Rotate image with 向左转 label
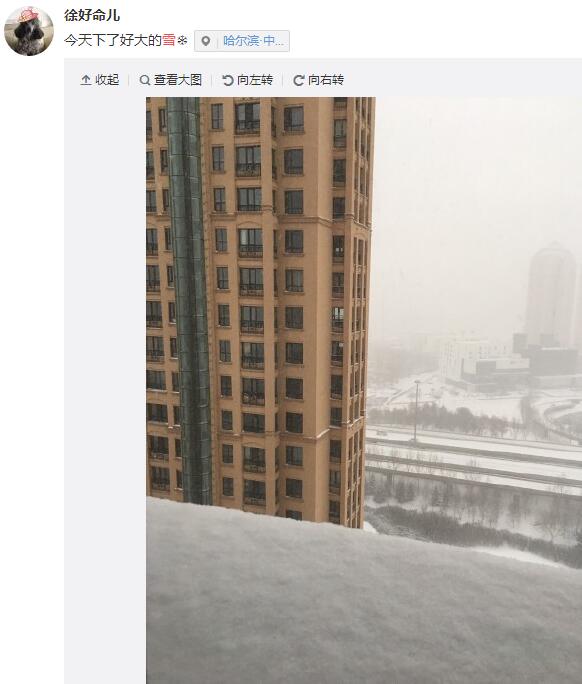Screen dimensions: 582x684 click(x=255, y=80)
